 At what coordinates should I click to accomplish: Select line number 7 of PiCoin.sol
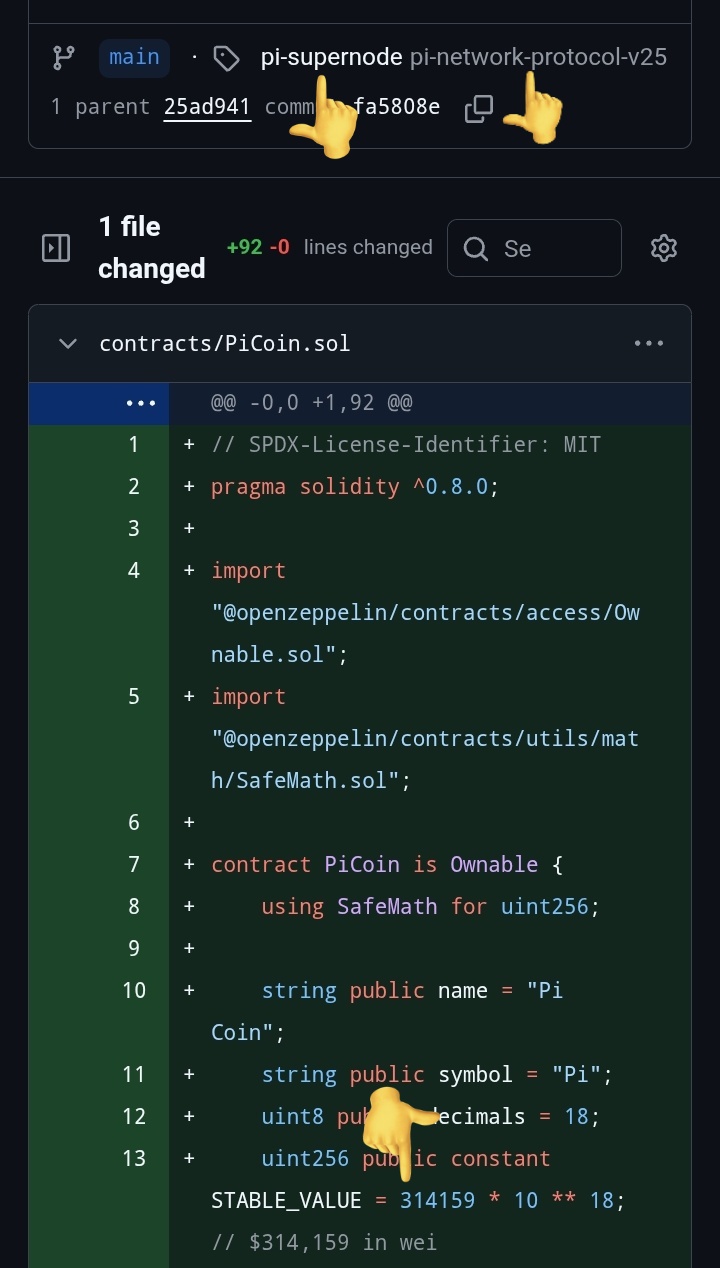click(134, 864)
